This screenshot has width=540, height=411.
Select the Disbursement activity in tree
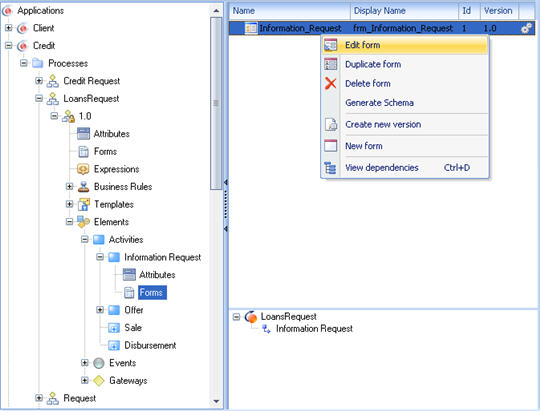150,346
